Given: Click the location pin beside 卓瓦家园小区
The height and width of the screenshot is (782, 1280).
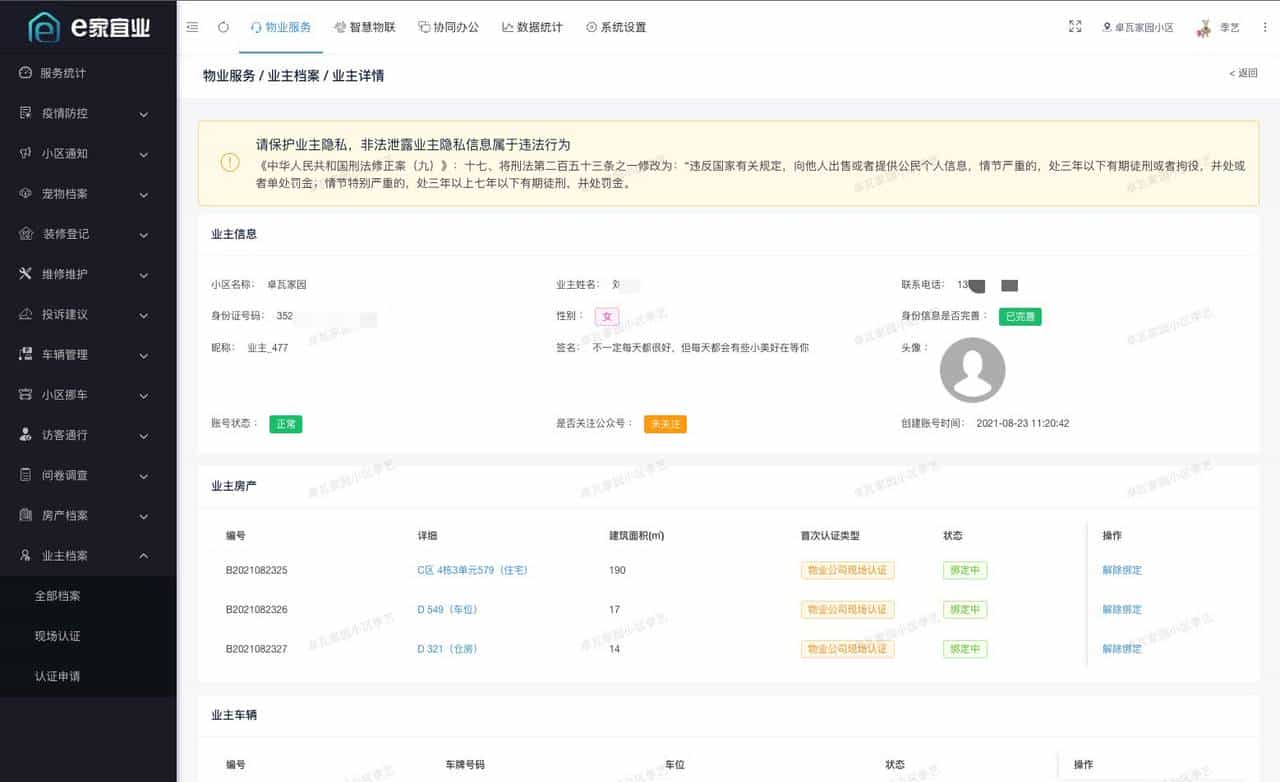Looking at the screenshot, I should [1107, 27].
